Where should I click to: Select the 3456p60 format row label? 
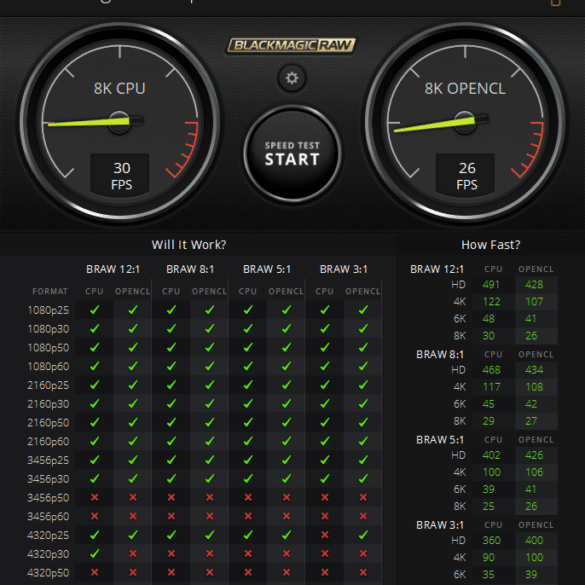pyautogui.click(x=49, y=516)
